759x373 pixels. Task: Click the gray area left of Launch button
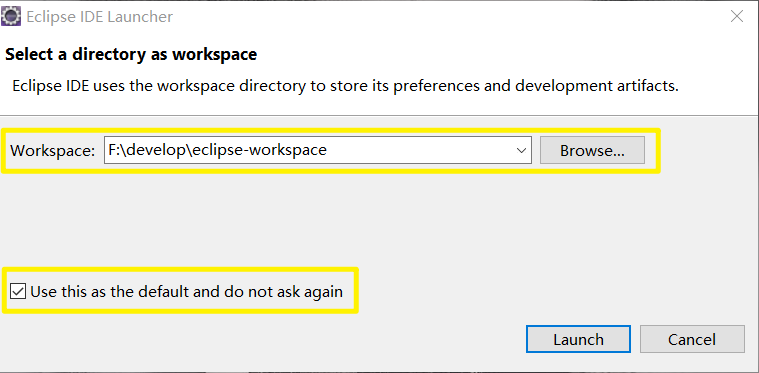[440, 339]
